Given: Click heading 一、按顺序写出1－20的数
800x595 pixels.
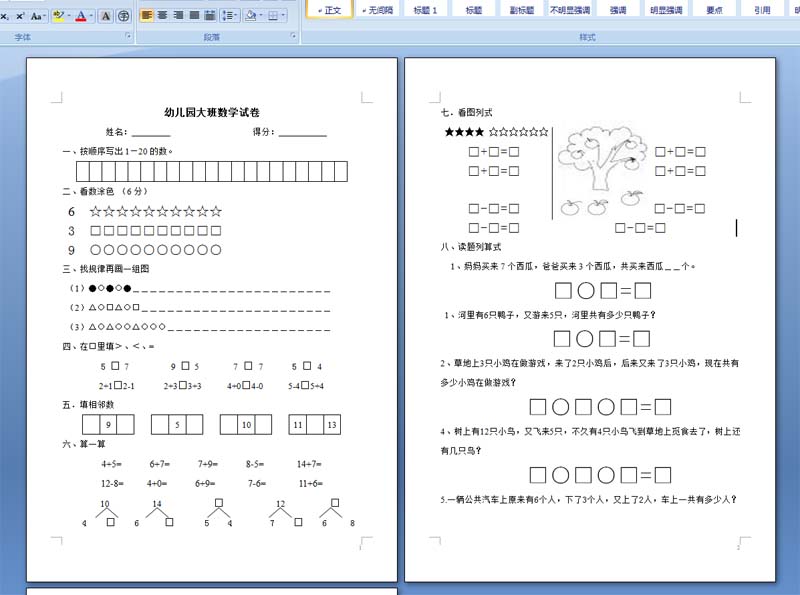Looking at the screenshot, I should click(118, 151).
